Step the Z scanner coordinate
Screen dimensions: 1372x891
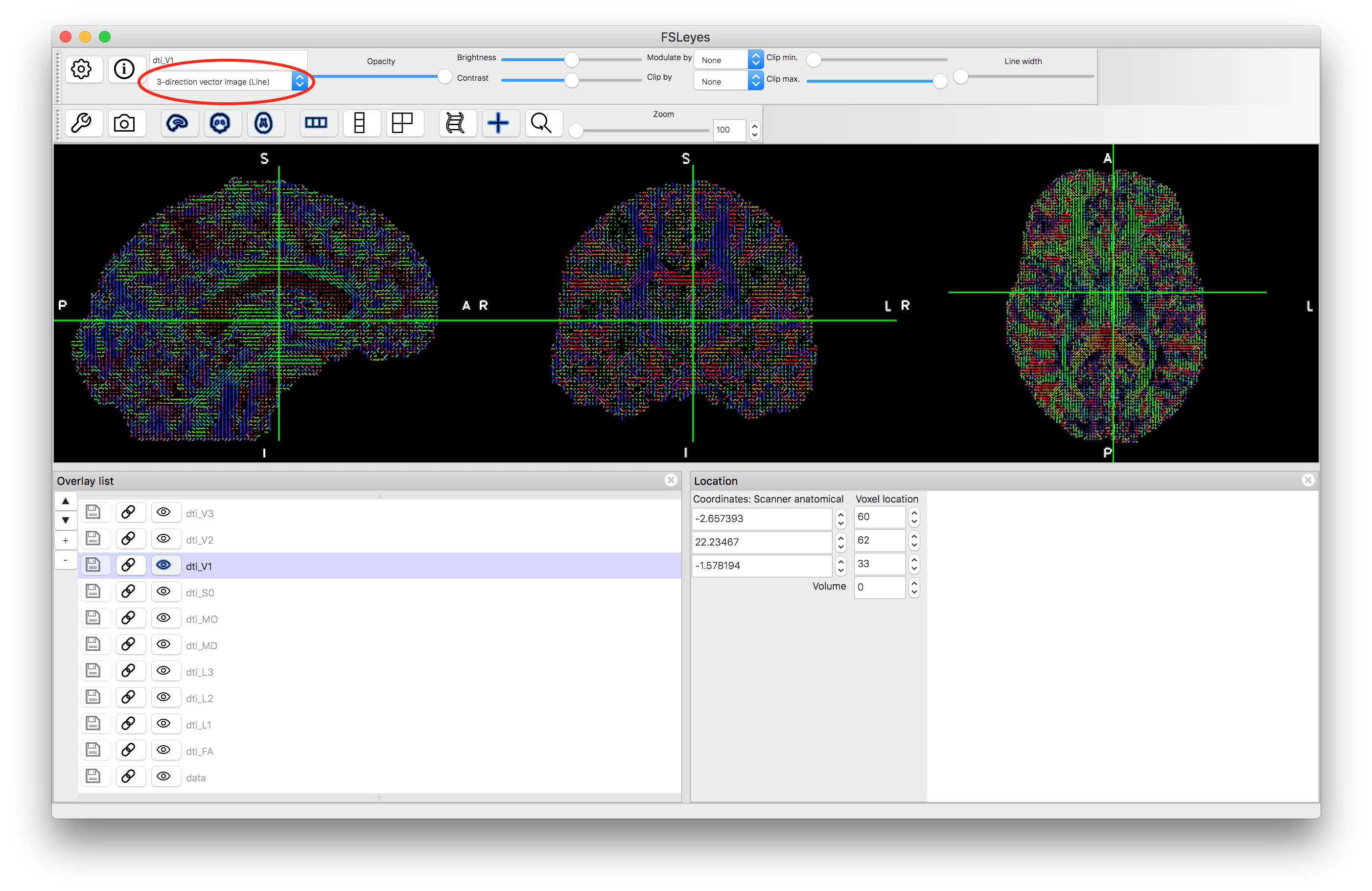[x=840, y=566]
